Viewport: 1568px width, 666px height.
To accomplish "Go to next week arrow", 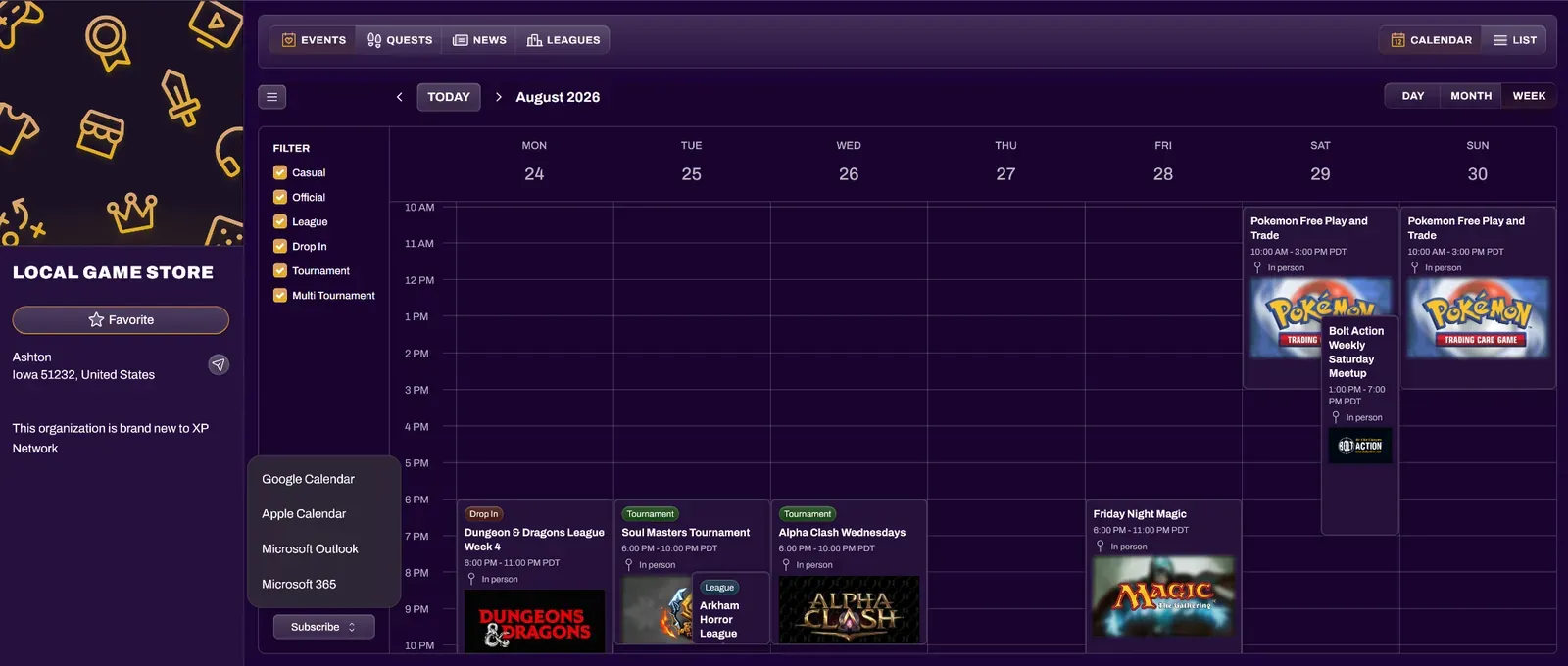I will click(x=498, y=97).
